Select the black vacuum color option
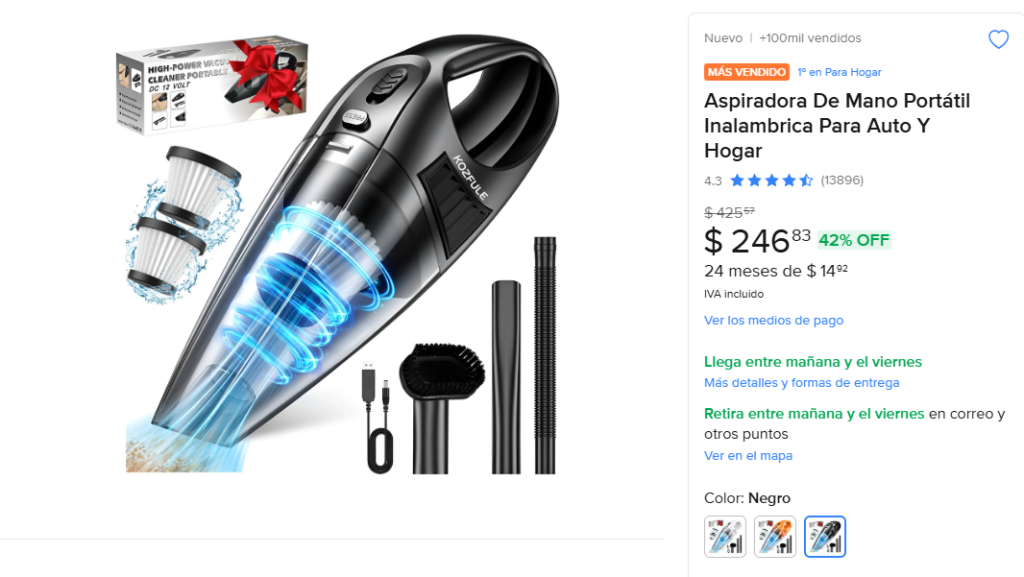Viewport: 1024px width, 577px height. tap(825, 537)
